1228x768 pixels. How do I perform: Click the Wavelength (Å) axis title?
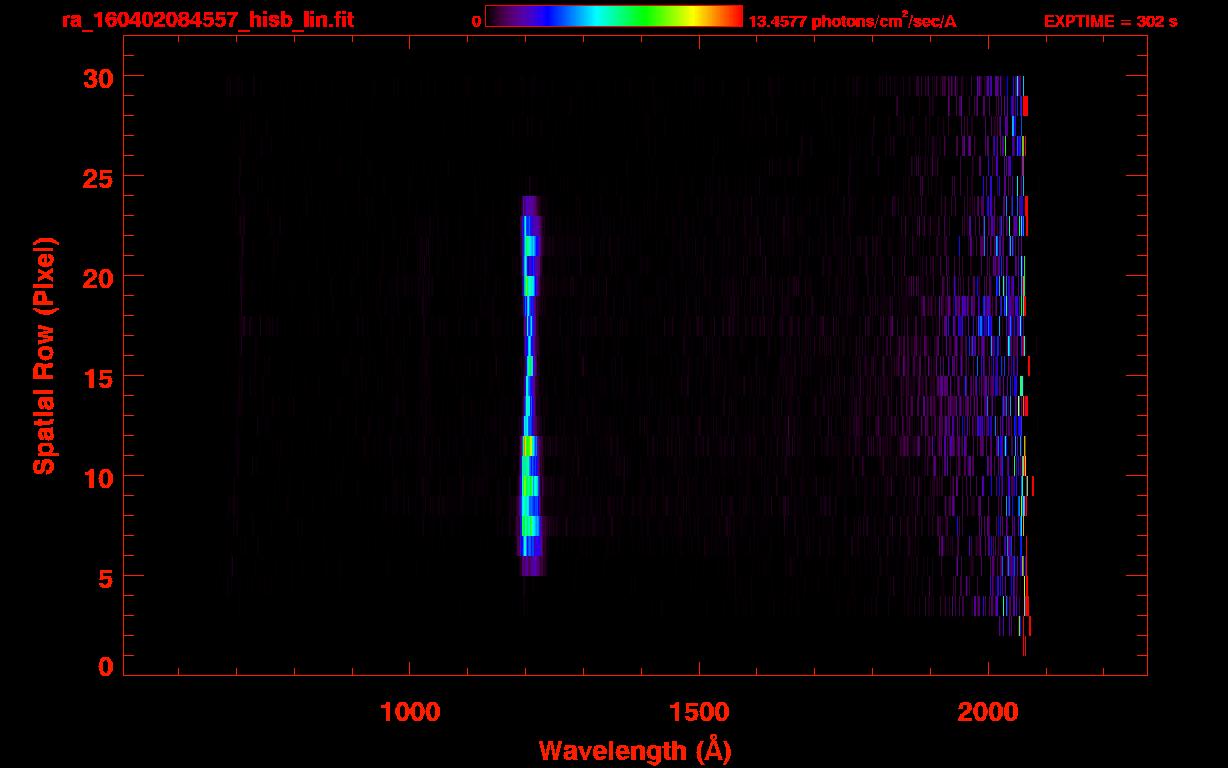[635, 750]
